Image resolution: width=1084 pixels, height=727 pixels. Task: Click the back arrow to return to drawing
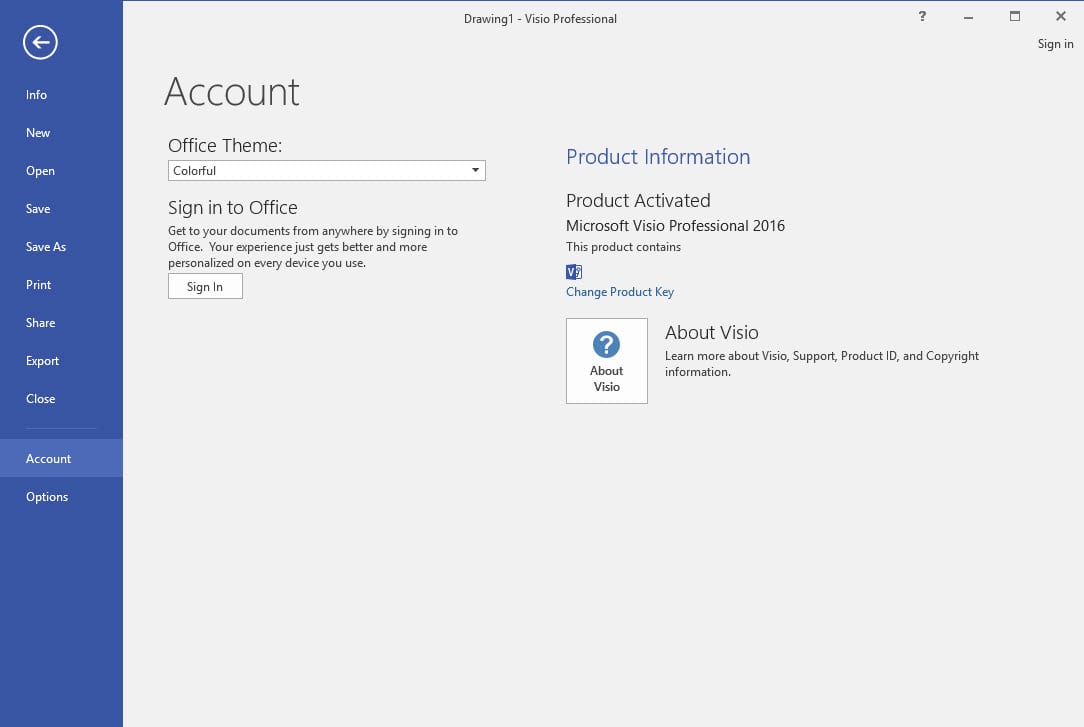click(x=40, y=42)
